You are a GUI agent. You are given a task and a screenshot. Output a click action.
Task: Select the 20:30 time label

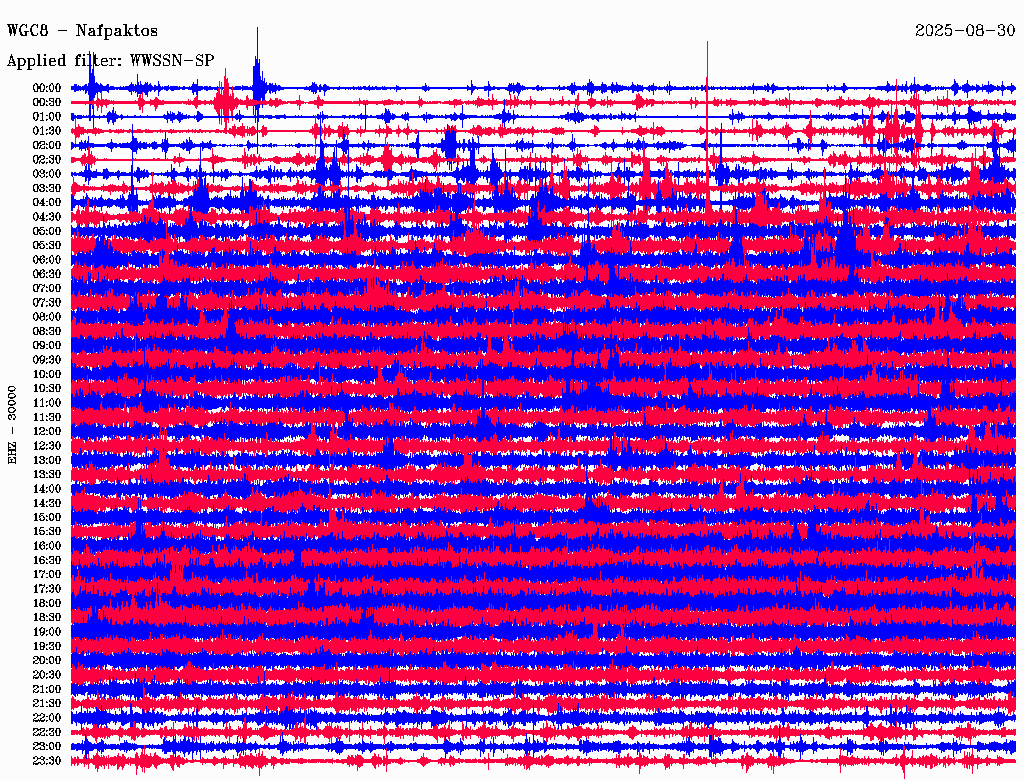pyautogui.click(x=47, y=675)
